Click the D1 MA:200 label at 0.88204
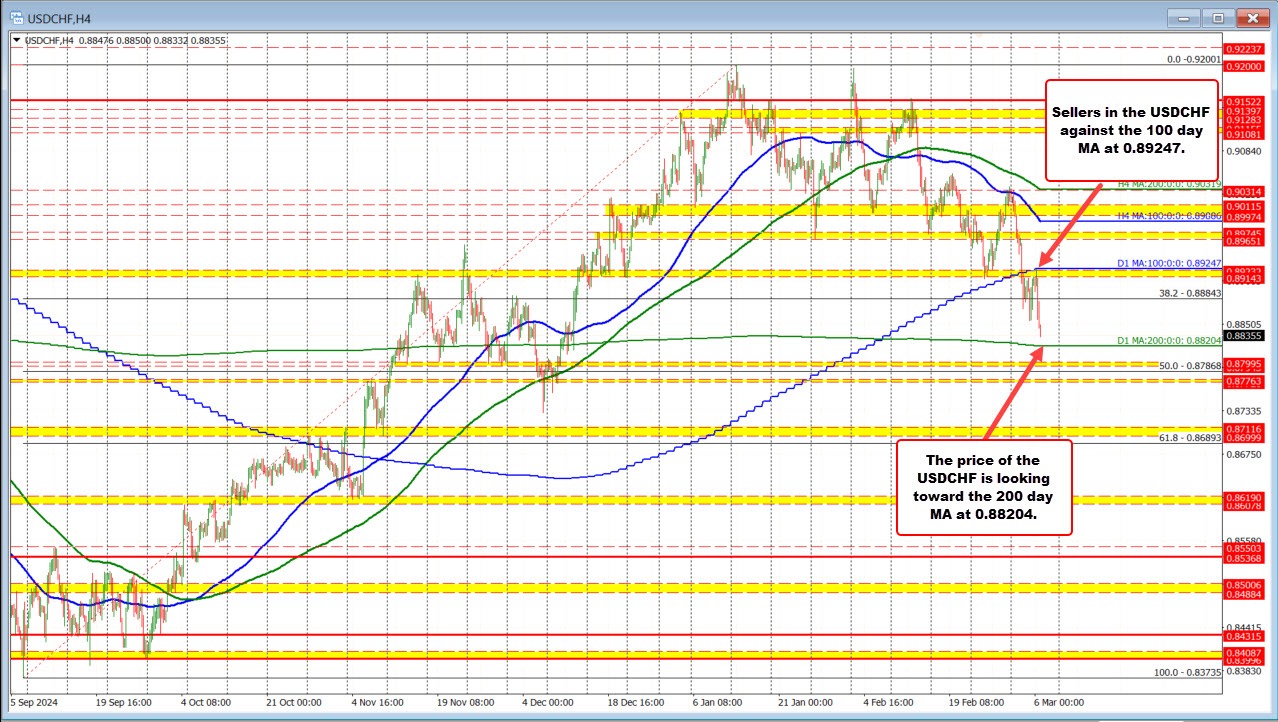The image size is (1278, 722). [x=1168, y=341]
